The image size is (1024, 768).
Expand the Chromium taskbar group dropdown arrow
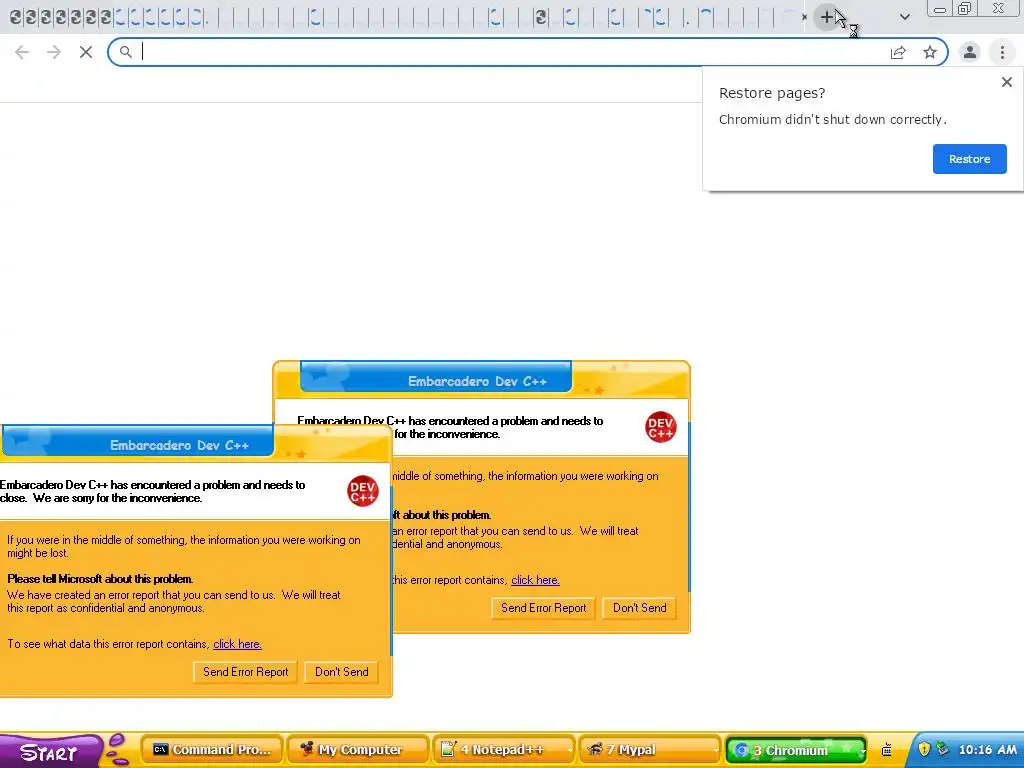862,750
